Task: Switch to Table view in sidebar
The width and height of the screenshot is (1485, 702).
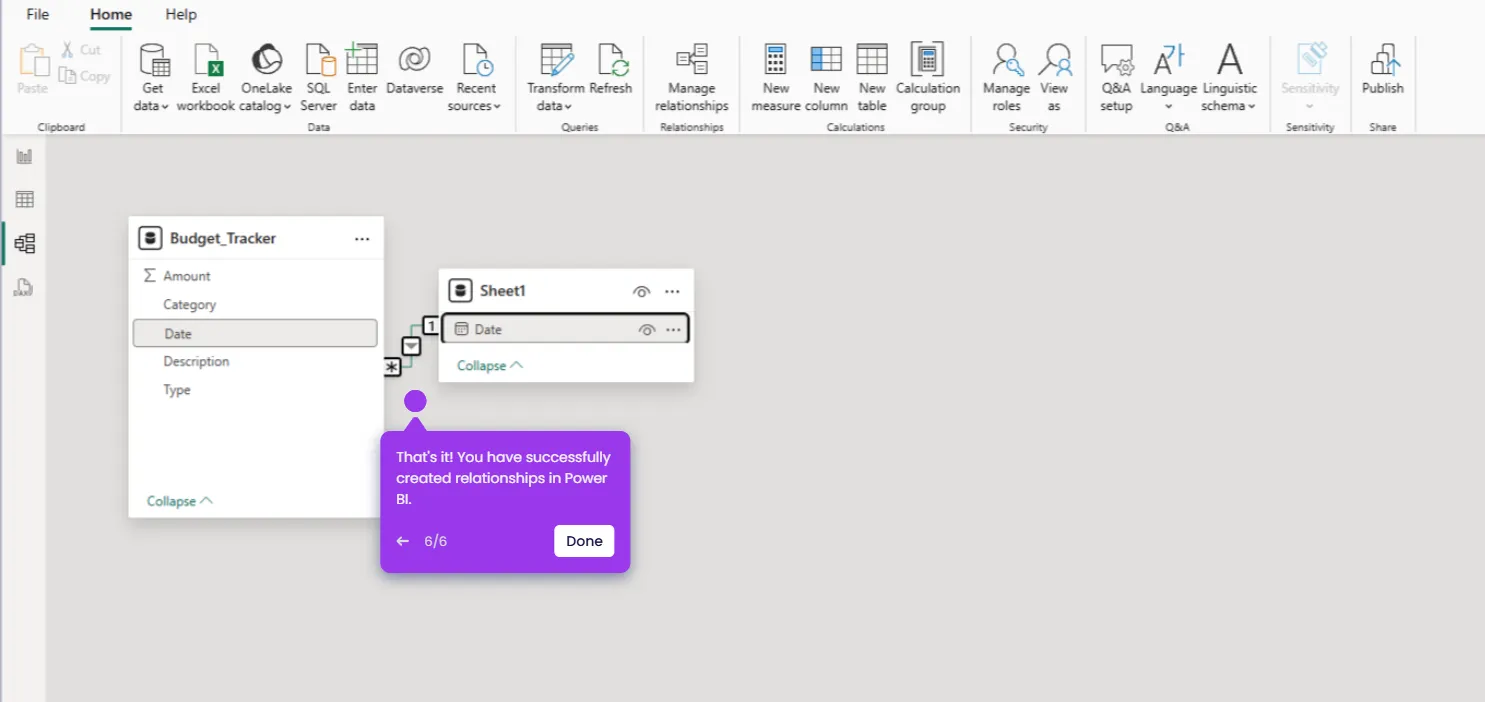Action: (x=25, y=200)
